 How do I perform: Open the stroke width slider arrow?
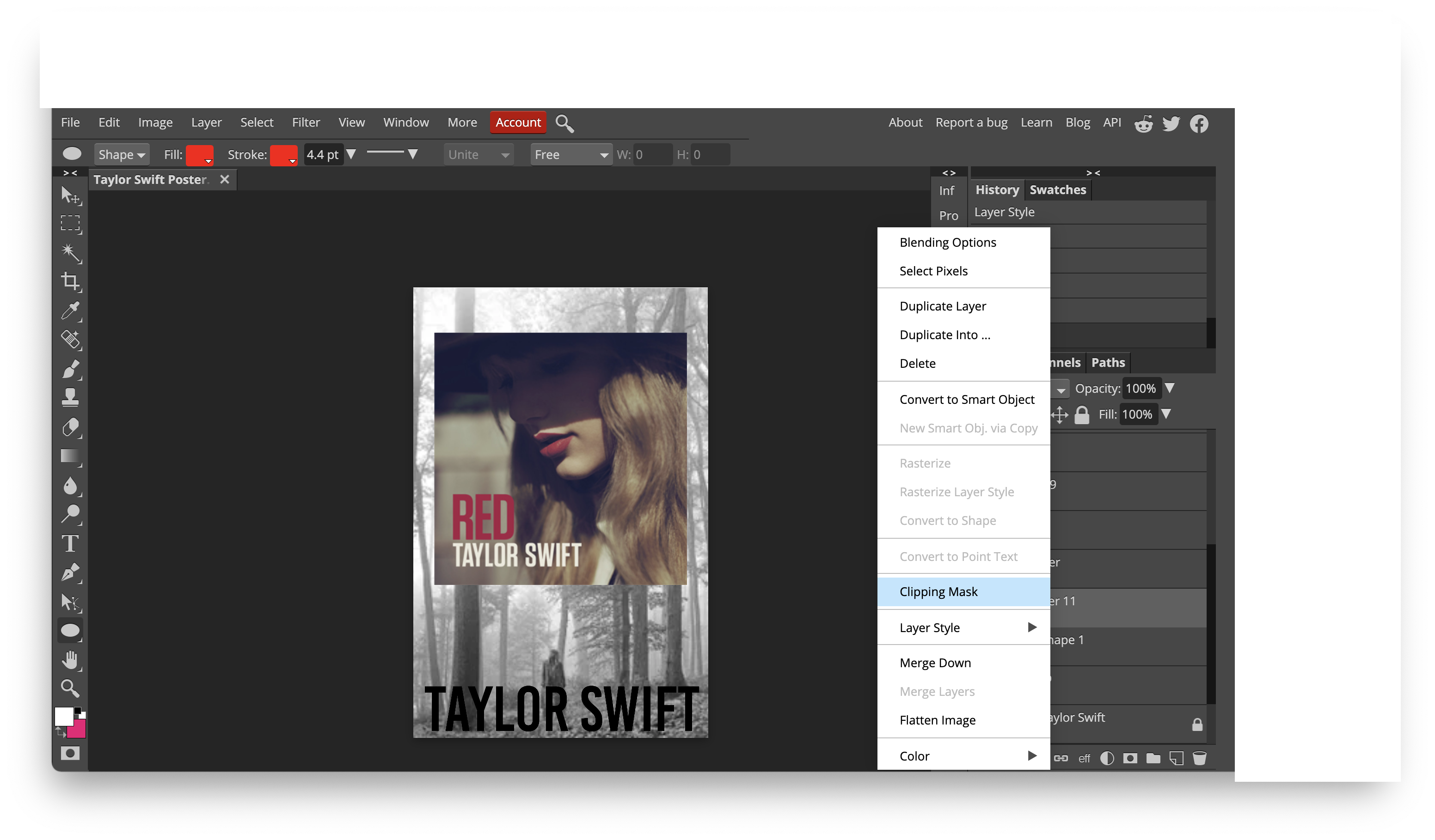(x=351, y=154)
